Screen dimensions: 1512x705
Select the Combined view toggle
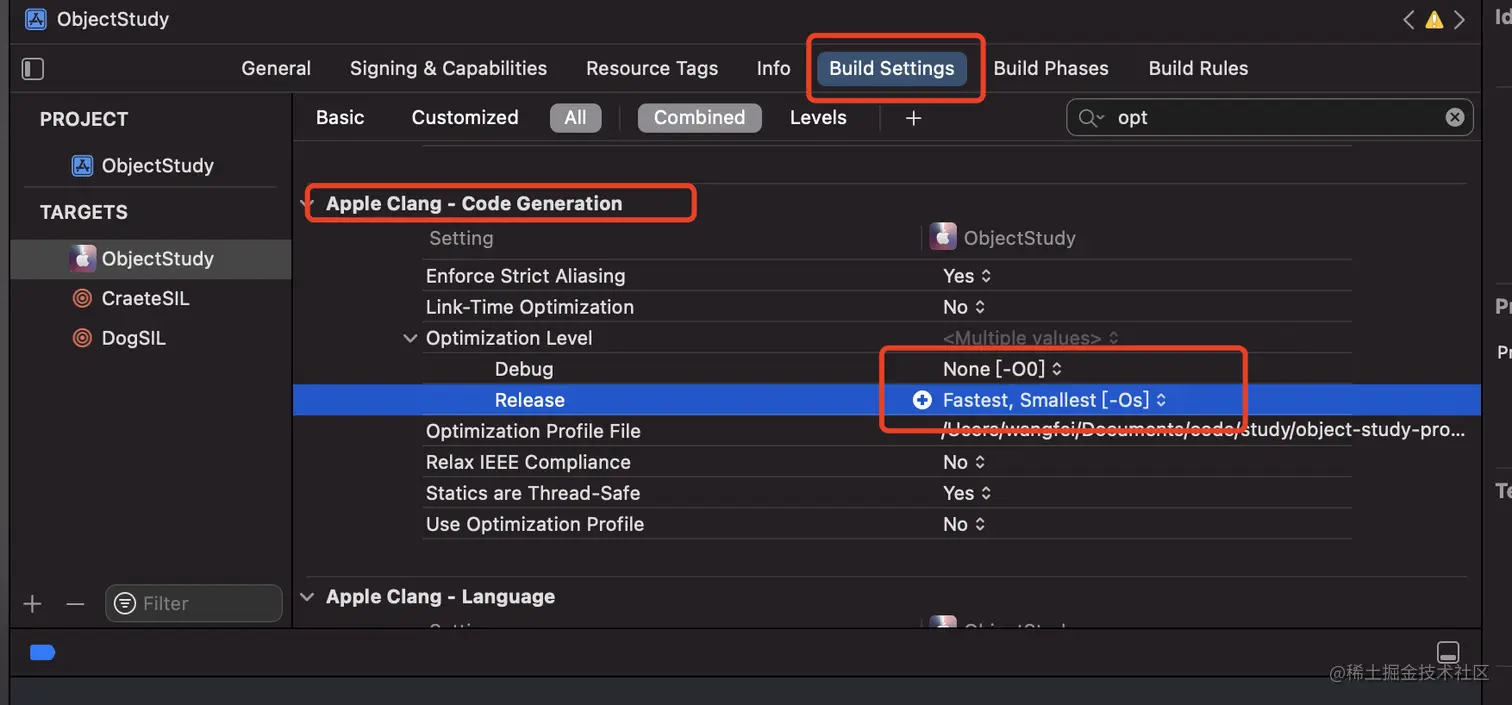[699, 117]
